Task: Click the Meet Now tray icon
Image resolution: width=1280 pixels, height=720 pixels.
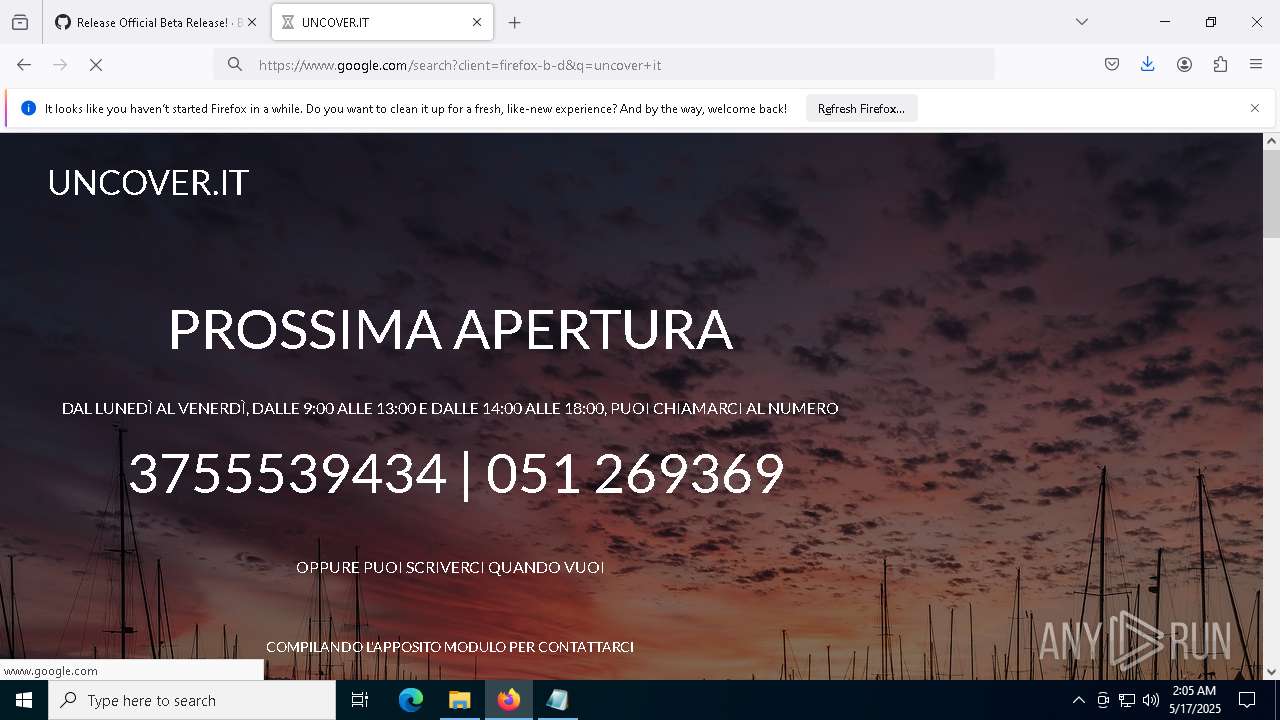Action: (x=1103, y=700)
